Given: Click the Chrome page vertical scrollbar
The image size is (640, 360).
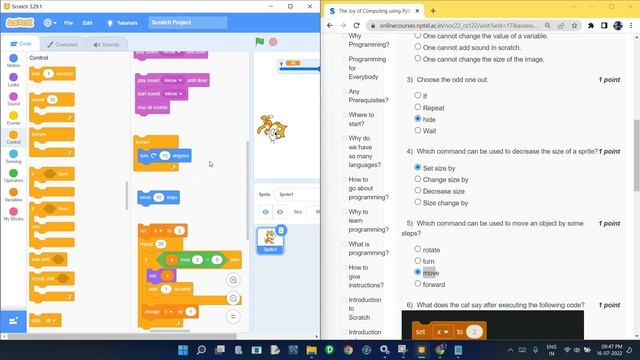Looking at the screenshot, I should [636, 155].
